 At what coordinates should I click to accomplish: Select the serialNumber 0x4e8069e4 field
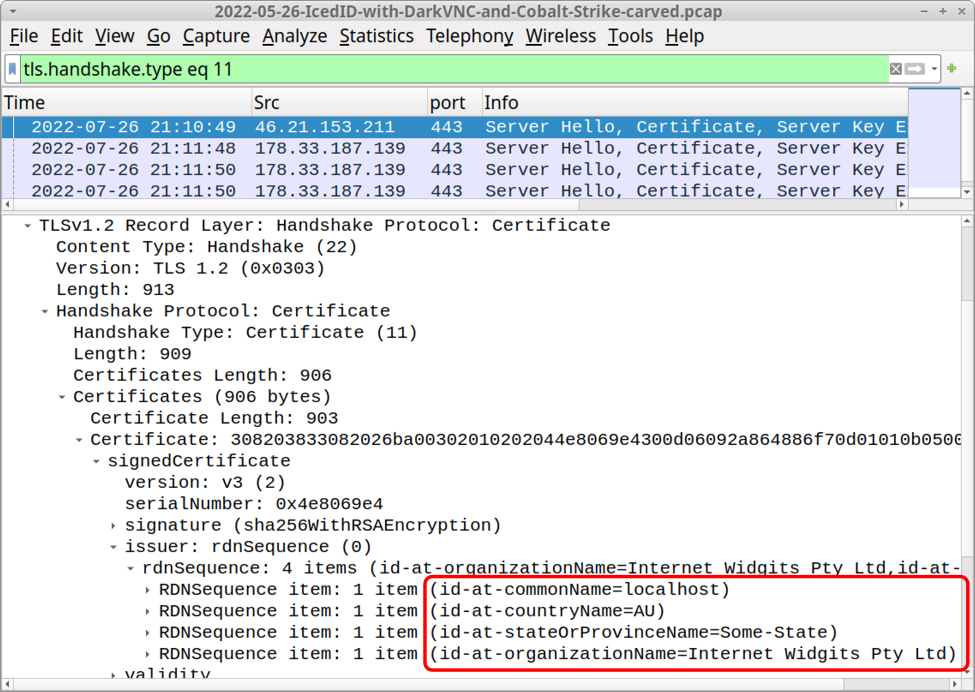coord(253,504)
